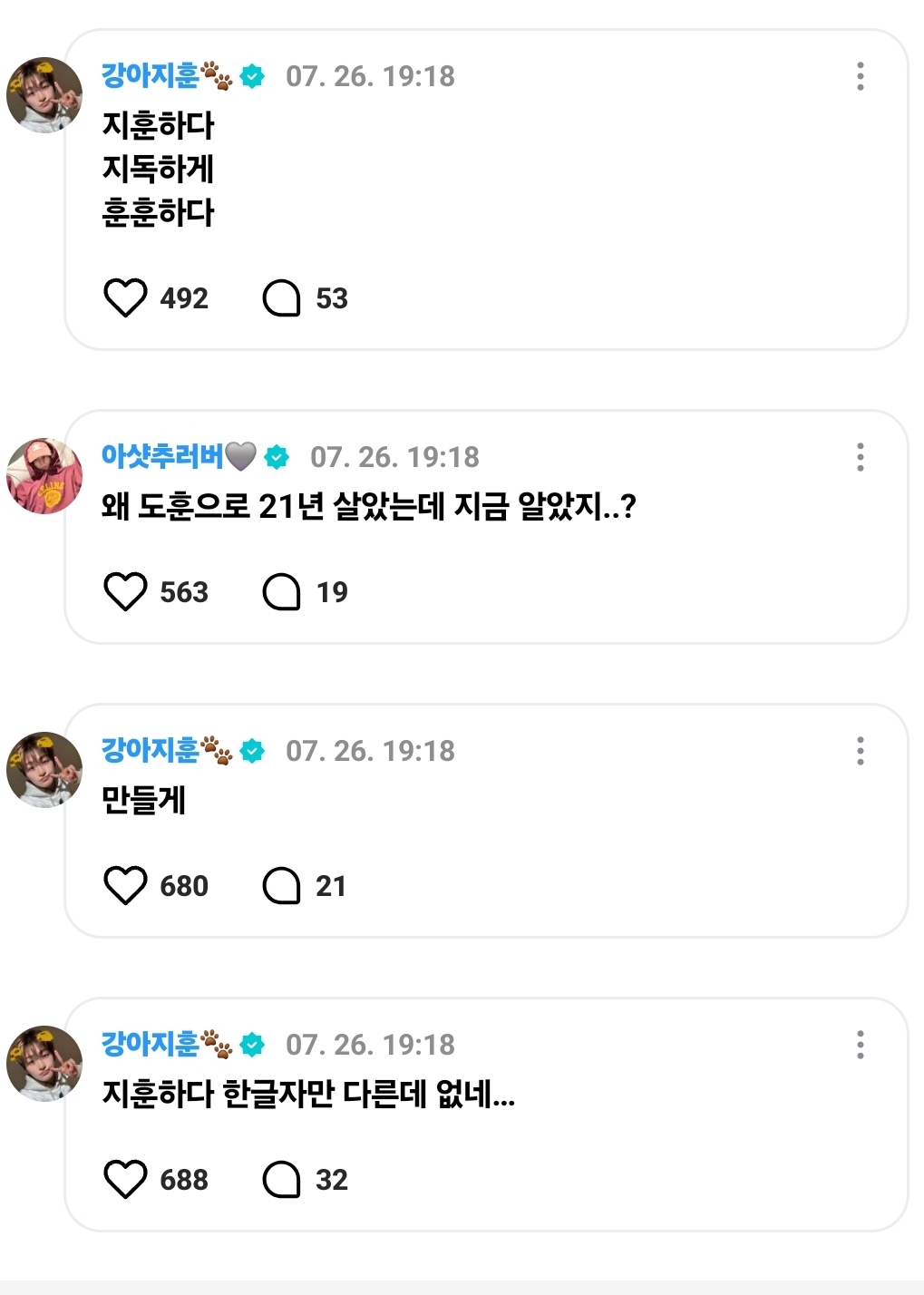Tap the heart on the 688-like post
The width and height of the screenshot is (924, 1295).
tap(125, 1180)
